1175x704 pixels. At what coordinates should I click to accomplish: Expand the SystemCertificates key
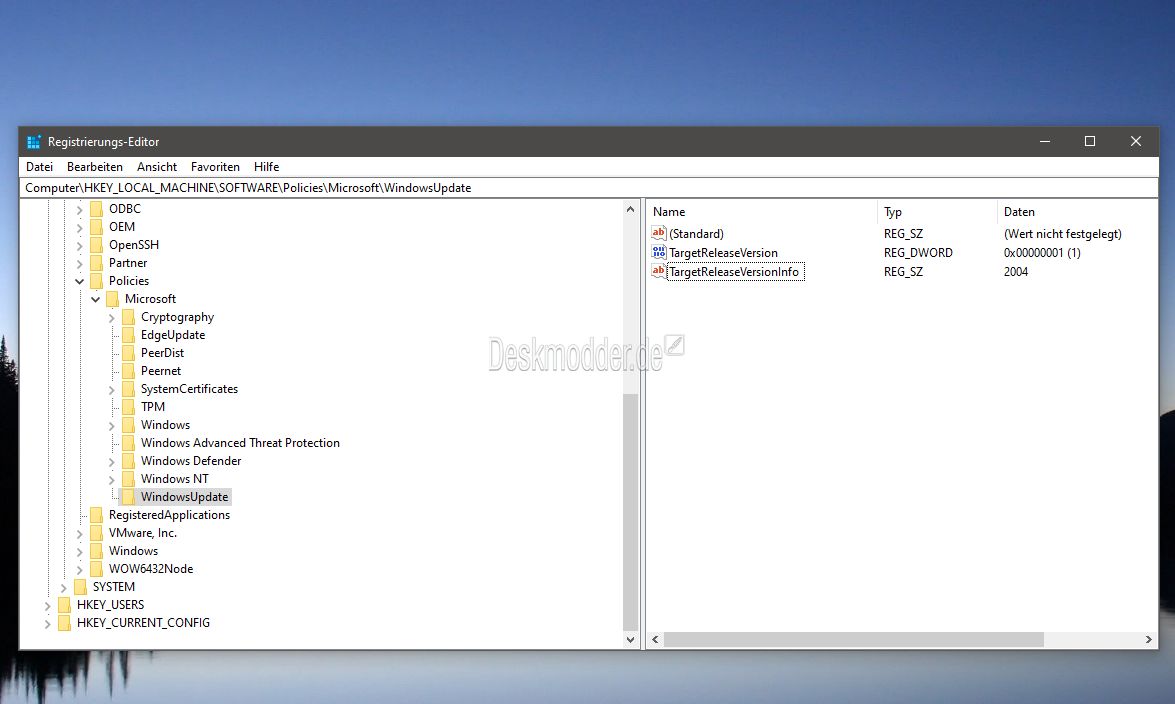[x=112, y=390]
